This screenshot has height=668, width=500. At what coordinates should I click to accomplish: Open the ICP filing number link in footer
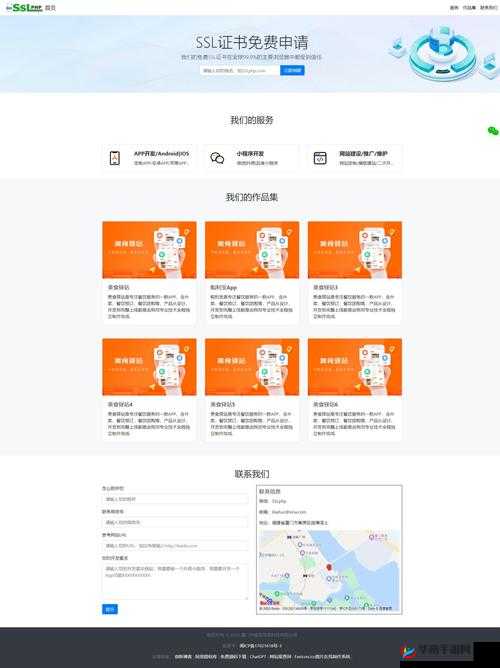tap(260, 646)
